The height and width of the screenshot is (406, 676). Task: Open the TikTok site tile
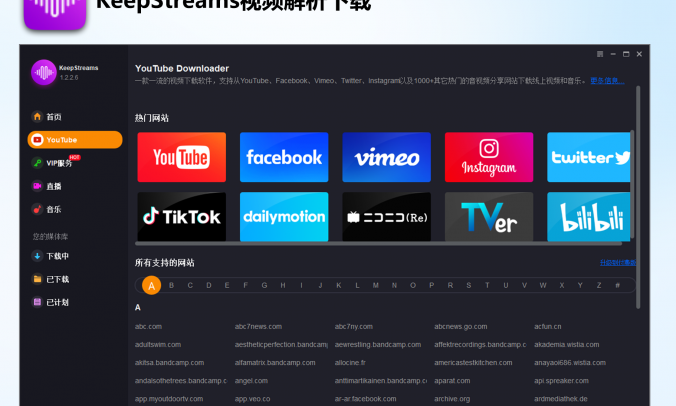(182, 216)
